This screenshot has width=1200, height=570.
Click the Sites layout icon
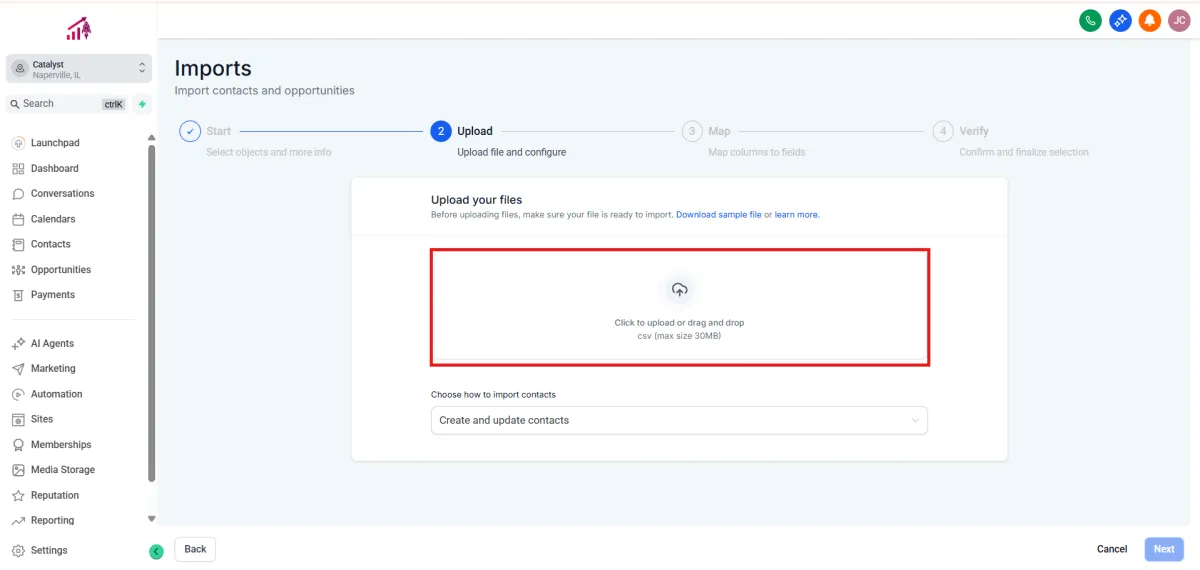click(18, 419)
